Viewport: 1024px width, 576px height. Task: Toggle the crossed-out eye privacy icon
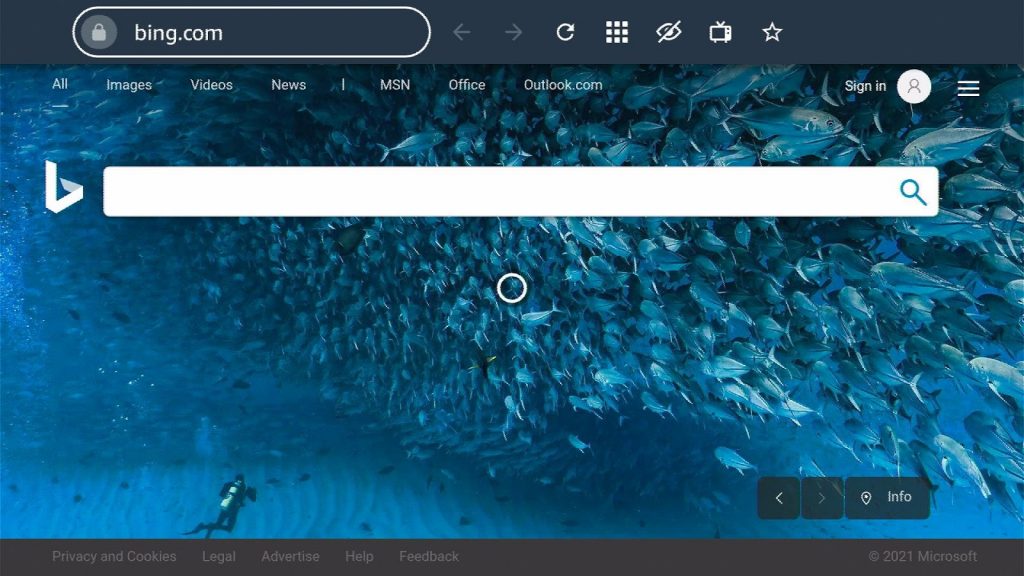click(x=669, y=32)
